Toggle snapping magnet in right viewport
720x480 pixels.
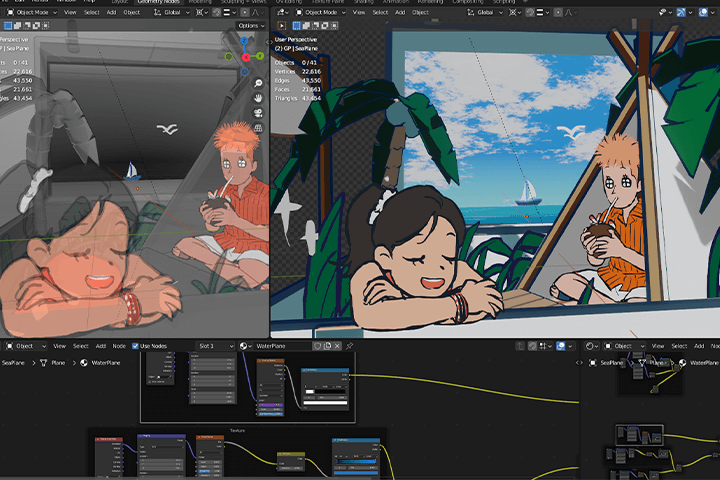530,12
